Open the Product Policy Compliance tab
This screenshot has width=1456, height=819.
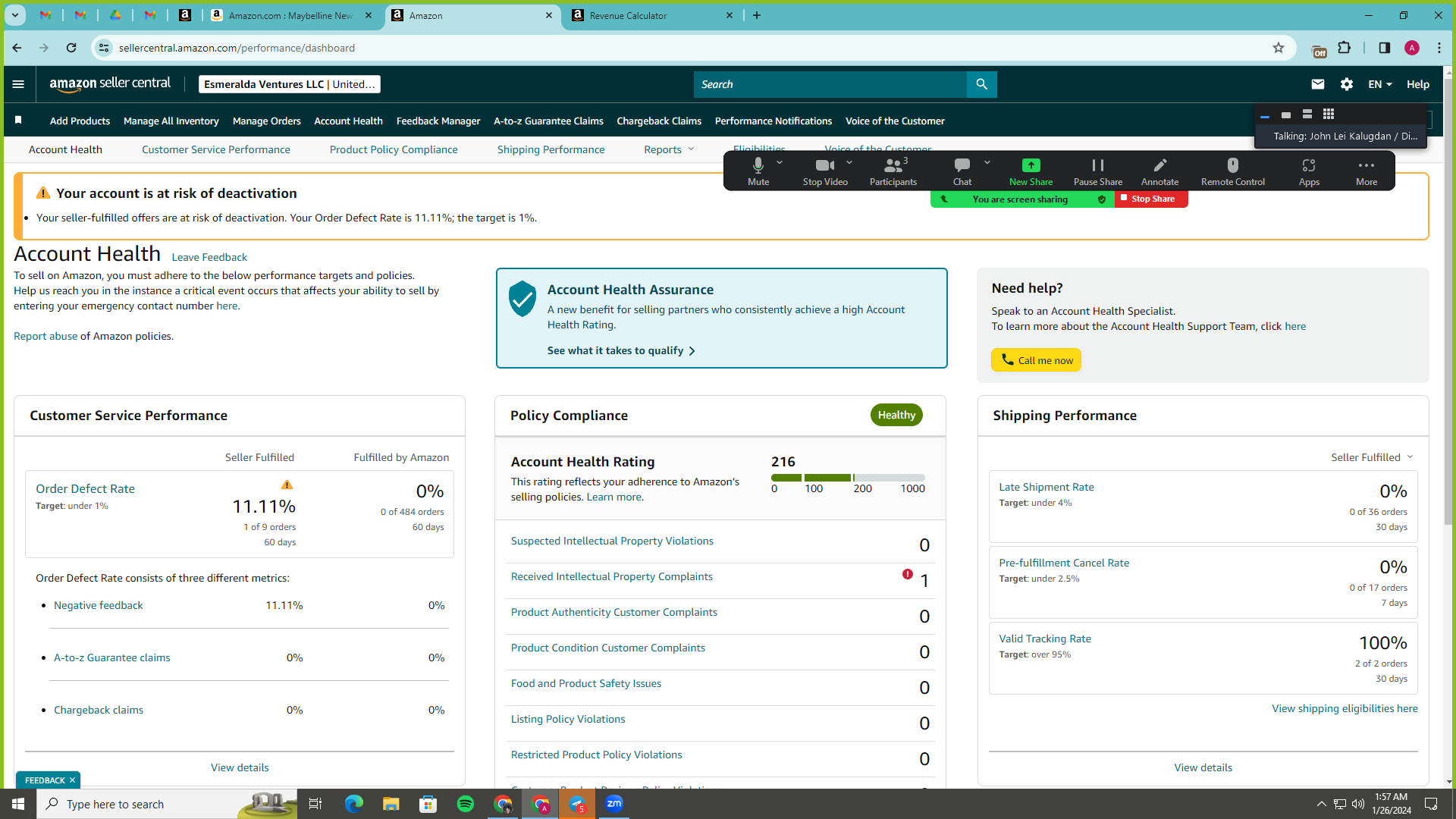[394, 149]
